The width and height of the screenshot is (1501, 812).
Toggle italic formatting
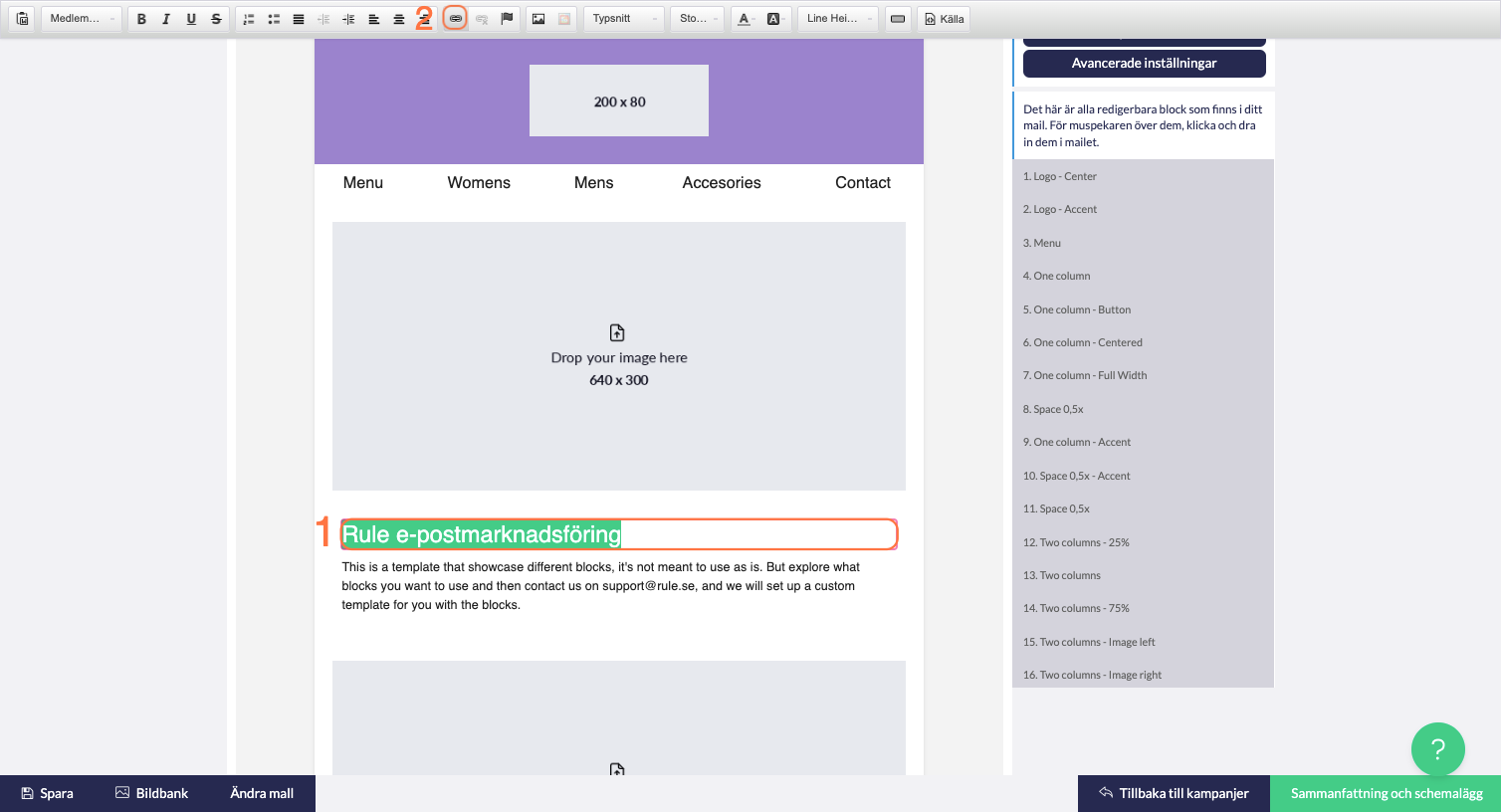point(166,19)
